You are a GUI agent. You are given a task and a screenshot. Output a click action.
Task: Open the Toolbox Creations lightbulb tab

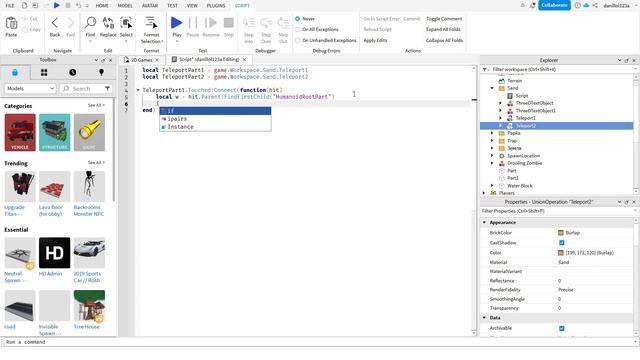coord(101,72)
